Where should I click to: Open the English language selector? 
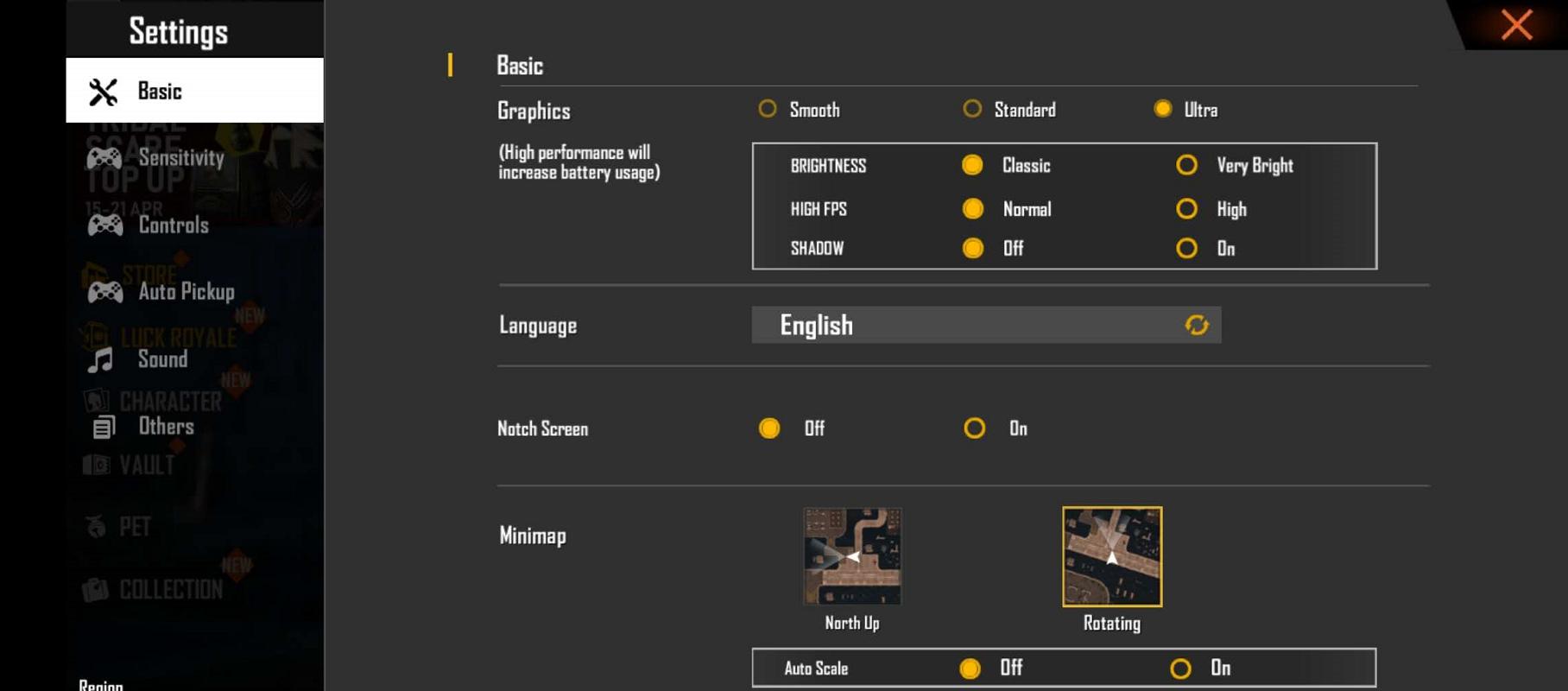986,325
